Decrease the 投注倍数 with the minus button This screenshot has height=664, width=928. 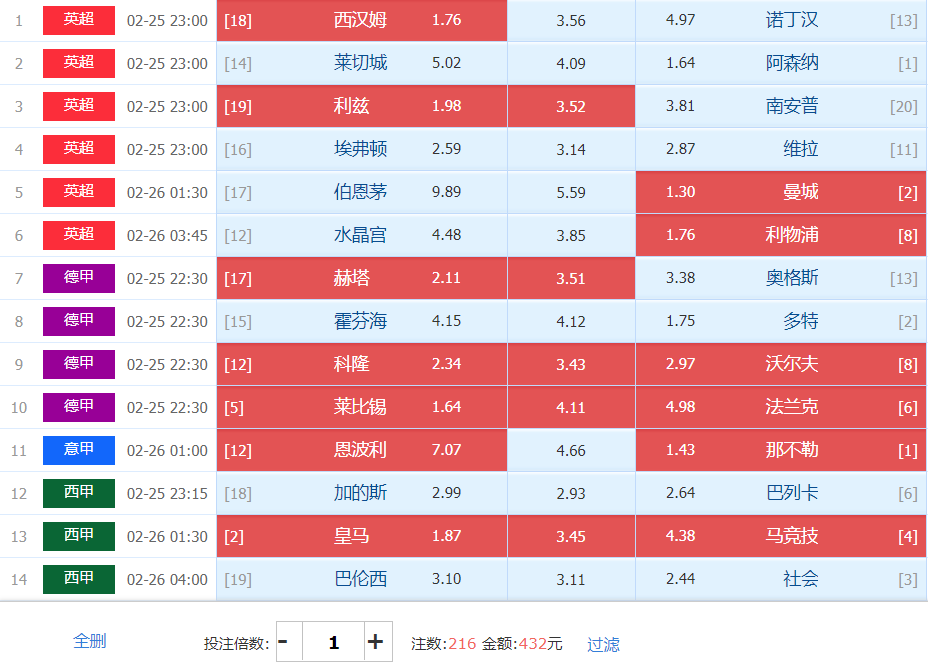(x=289, y=642)
